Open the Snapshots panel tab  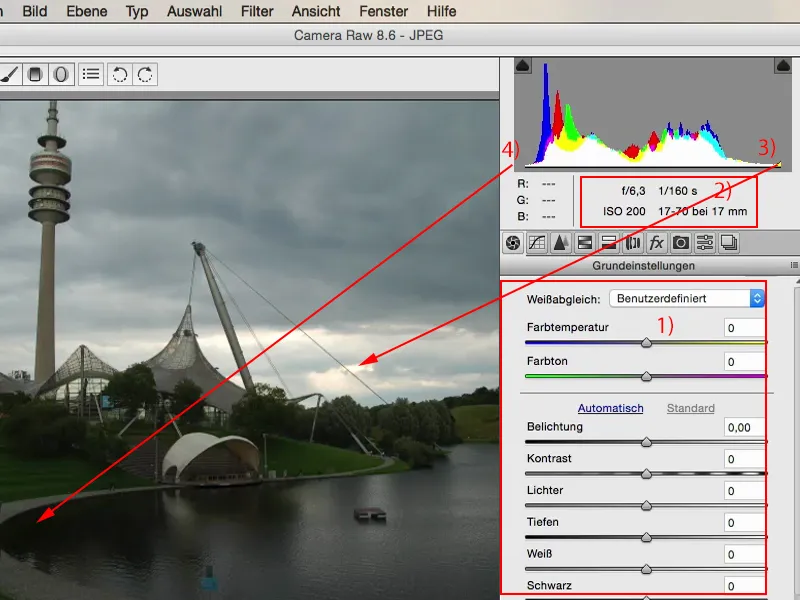pos(729,243)
